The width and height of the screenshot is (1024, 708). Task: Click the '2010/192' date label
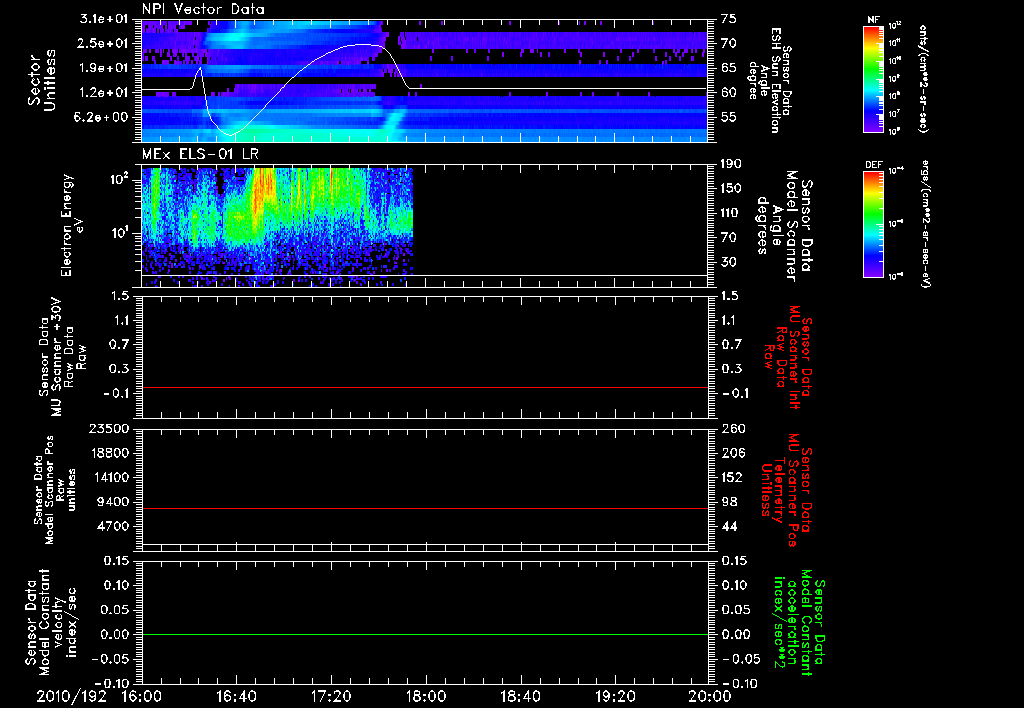coord(71,697)
